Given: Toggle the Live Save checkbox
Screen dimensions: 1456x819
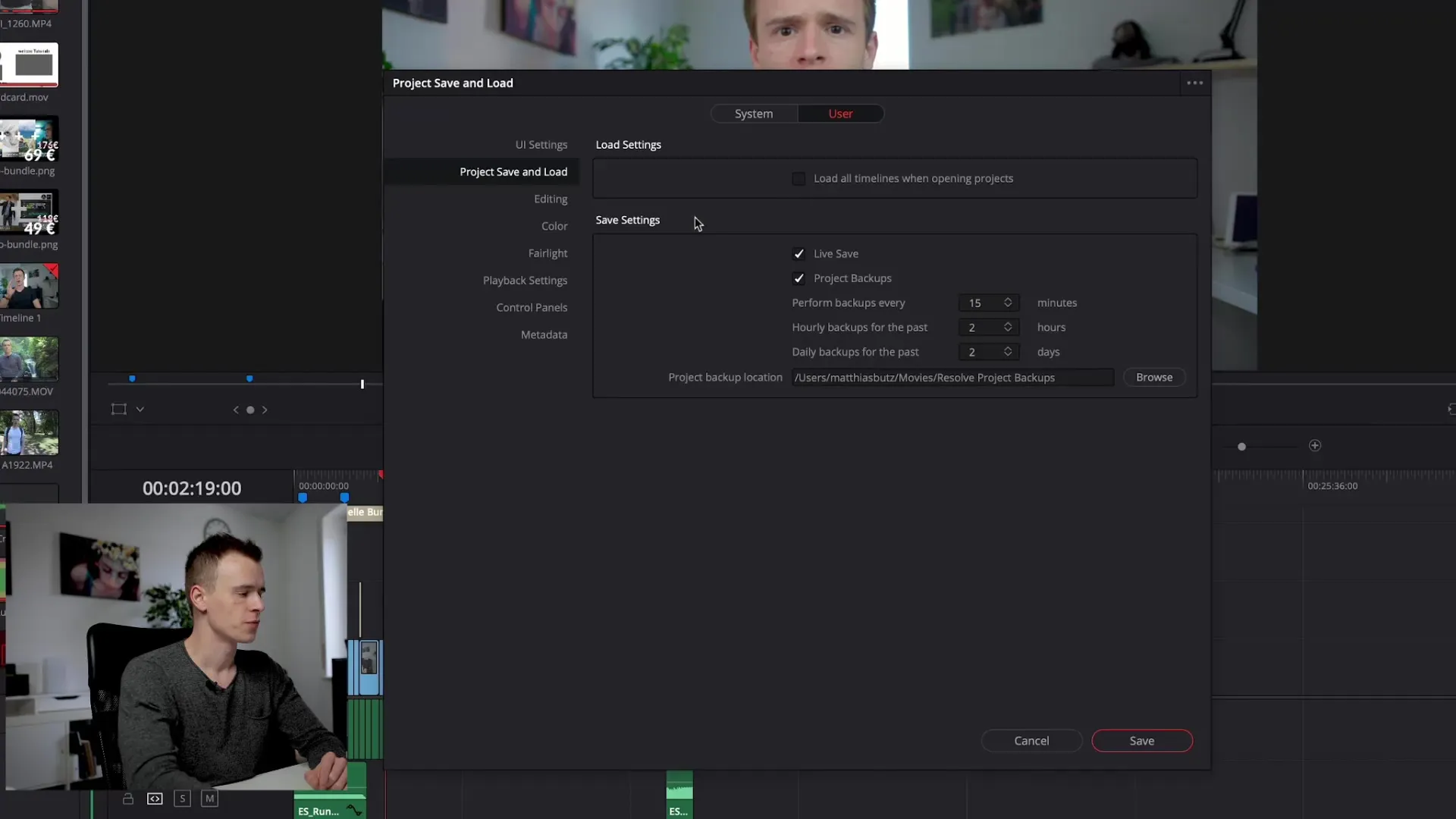Looking at the screenshot, I should (799, 254).
